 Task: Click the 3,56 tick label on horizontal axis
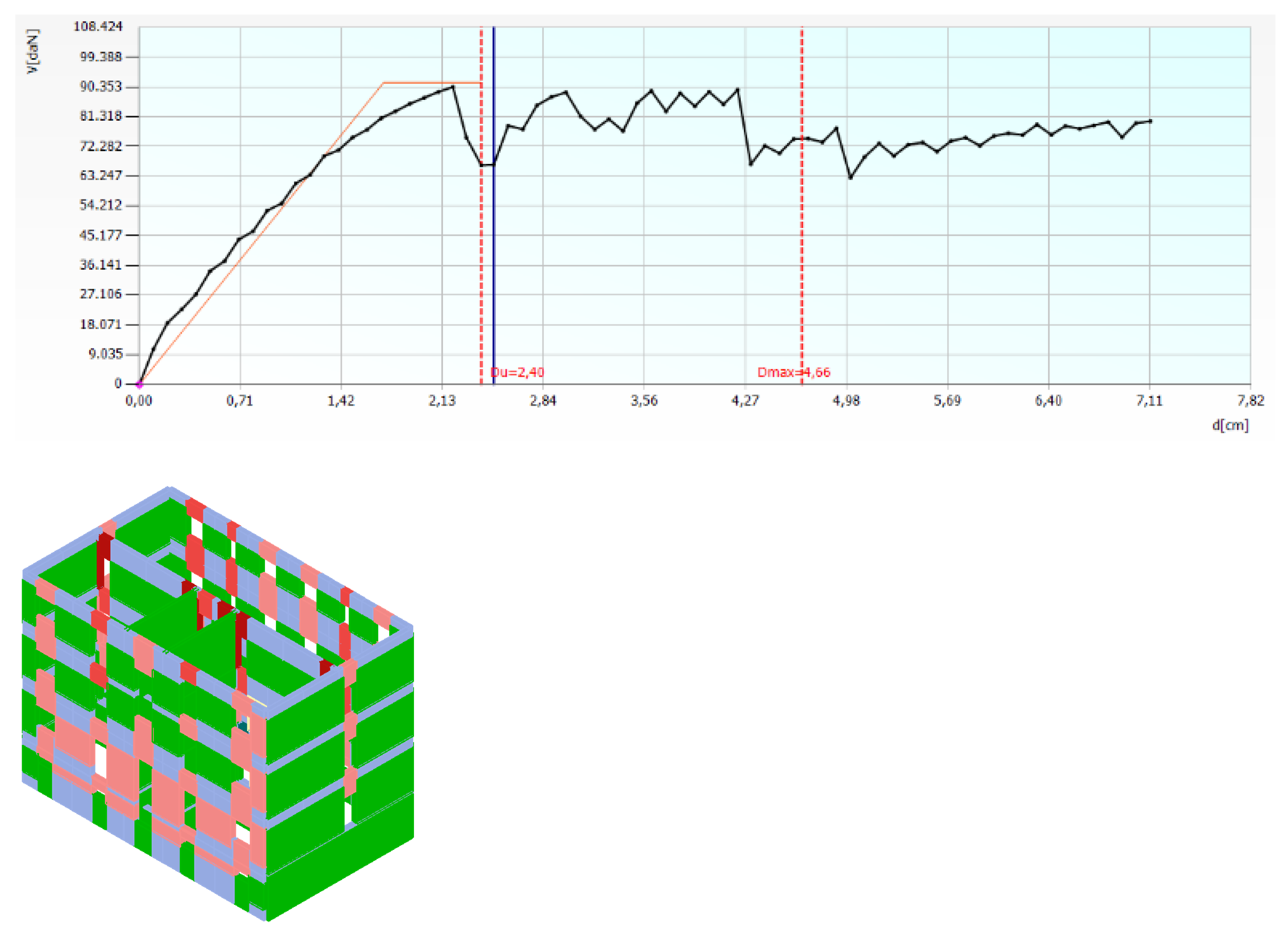pos(644,401)
